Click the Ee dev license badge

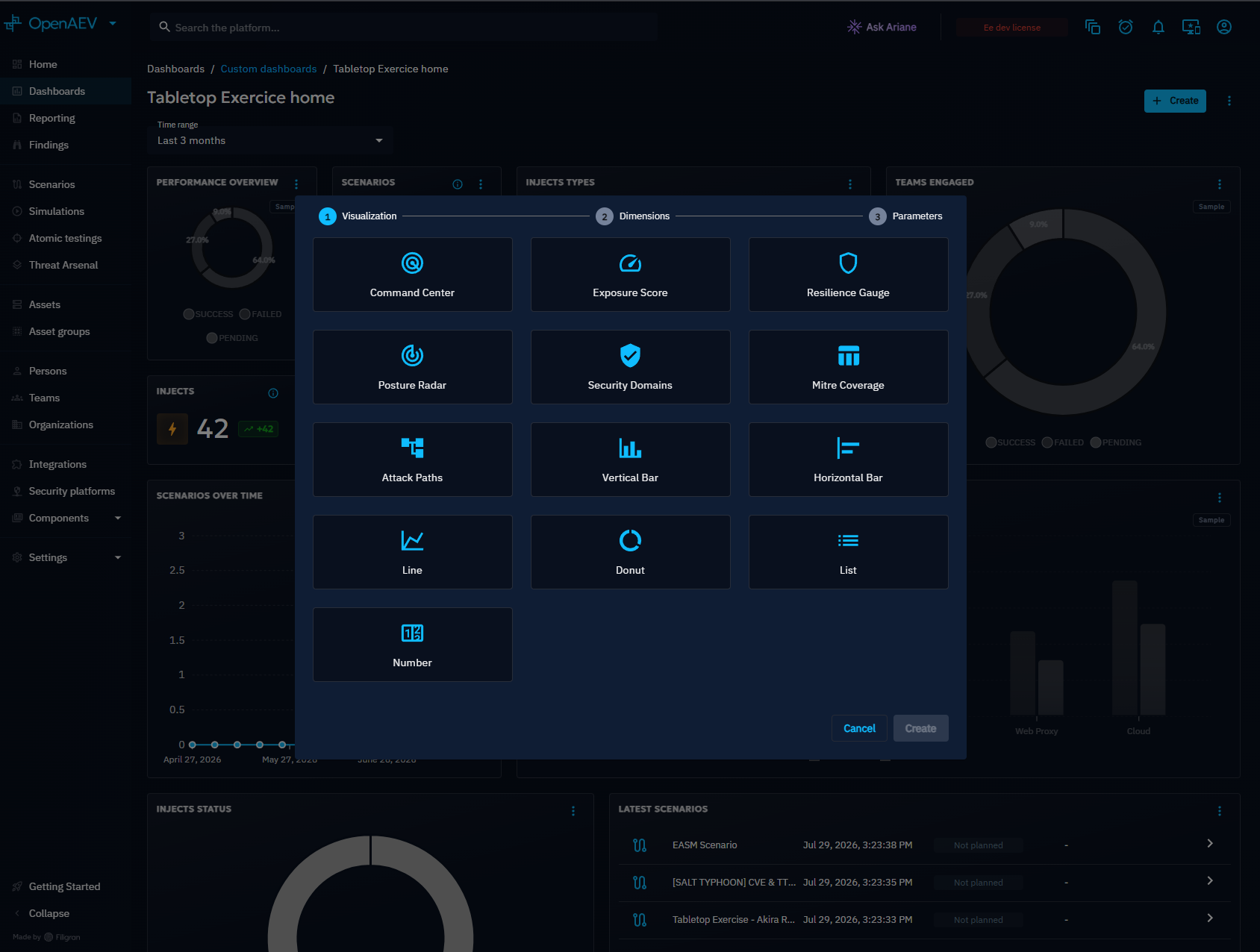pos(1011,28)
